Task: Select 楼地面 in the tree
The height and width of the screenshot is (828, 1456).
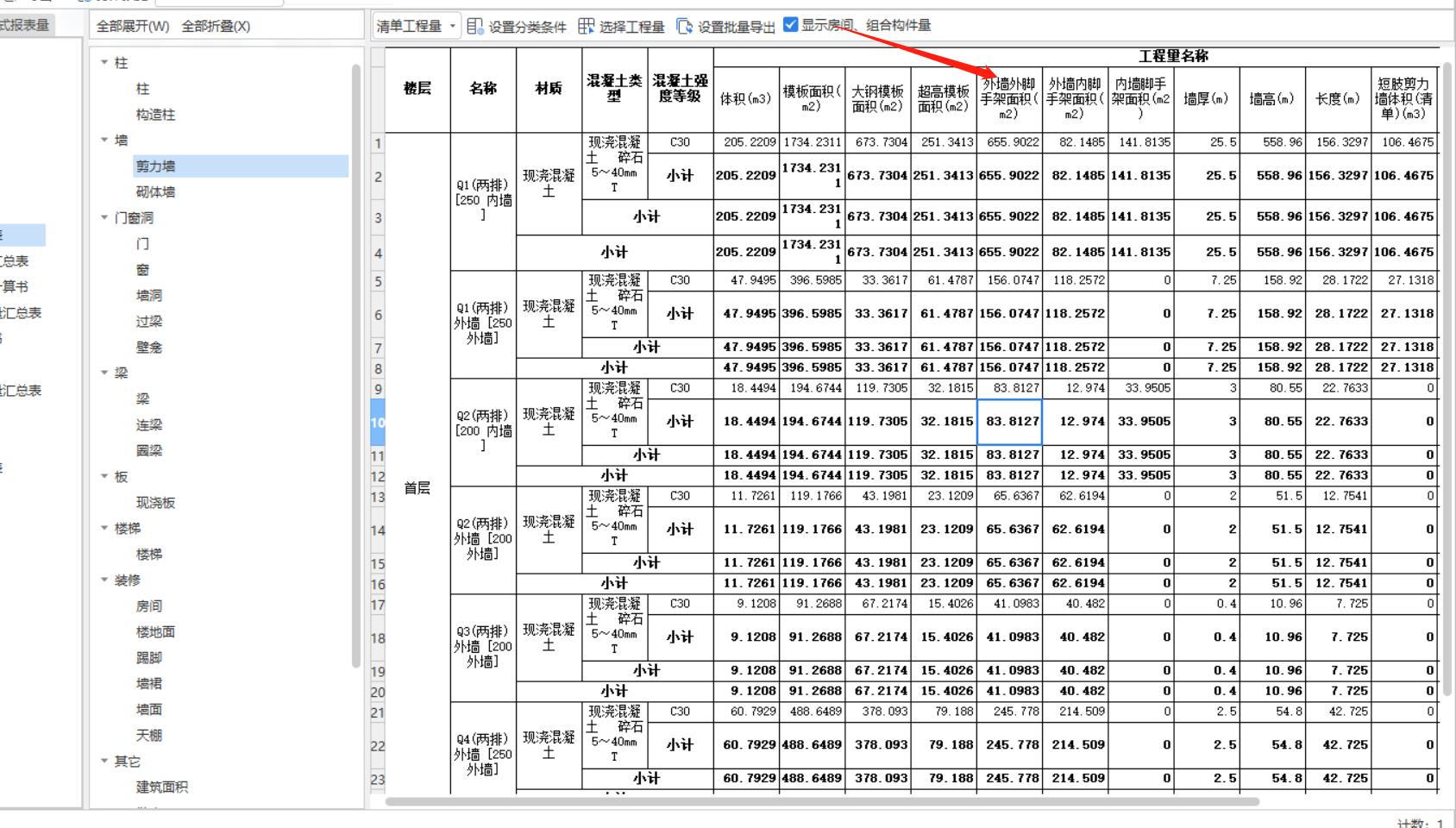Action: tap(155, 631)
